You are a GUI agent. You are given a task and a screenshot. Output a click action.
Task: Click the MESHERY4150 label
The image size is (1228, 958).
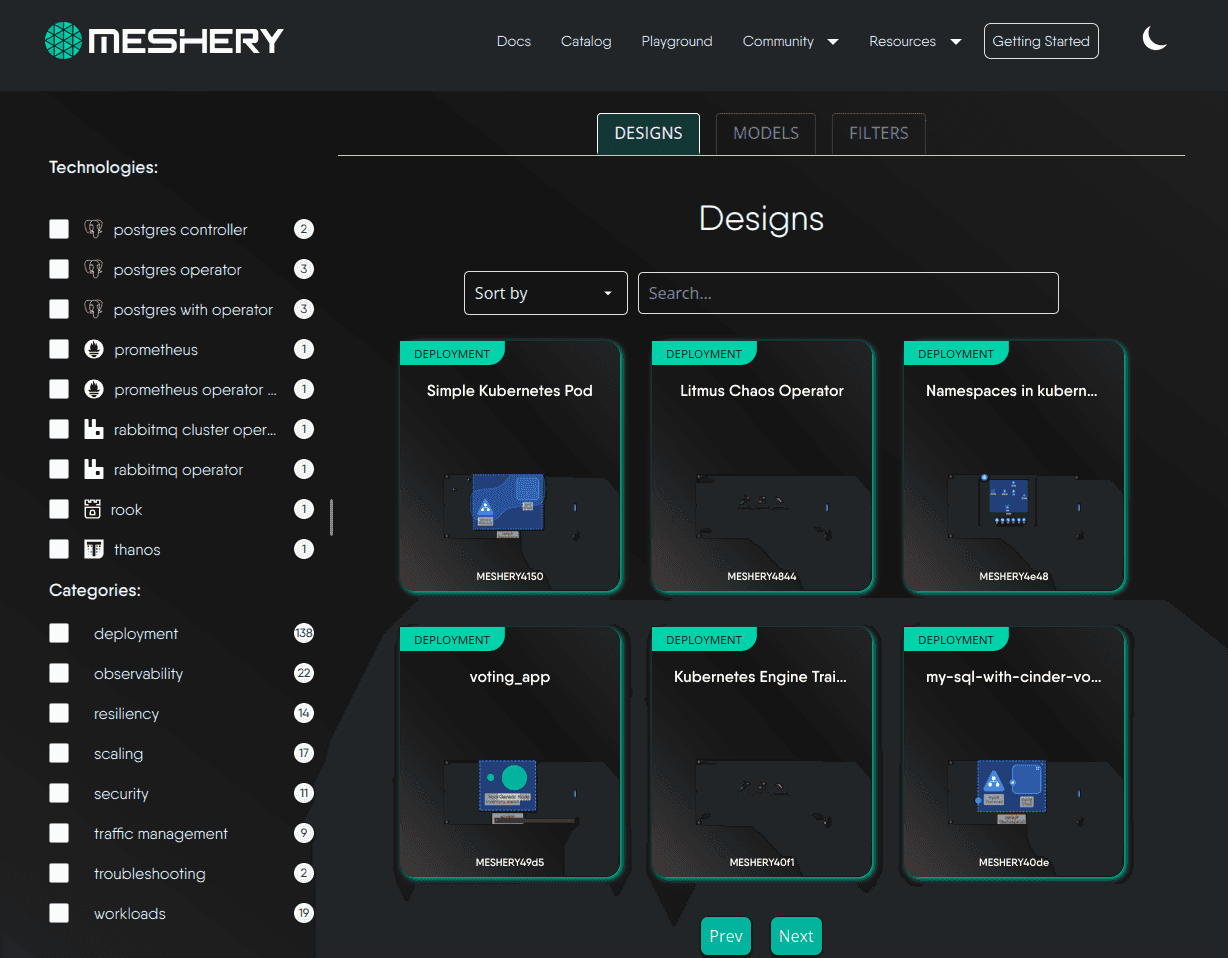coord(510,577)
